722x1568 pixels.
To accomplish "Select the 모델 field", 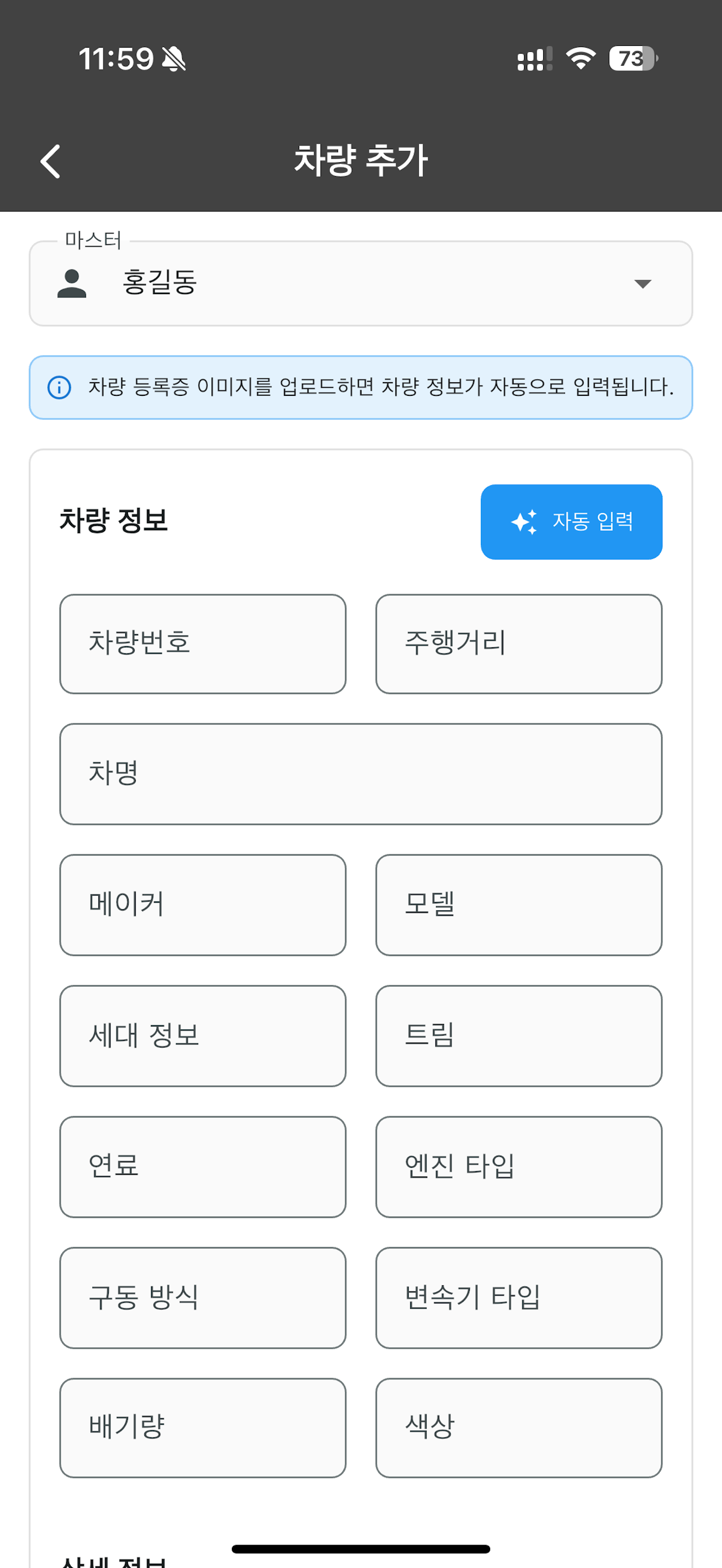I will 519,905.
